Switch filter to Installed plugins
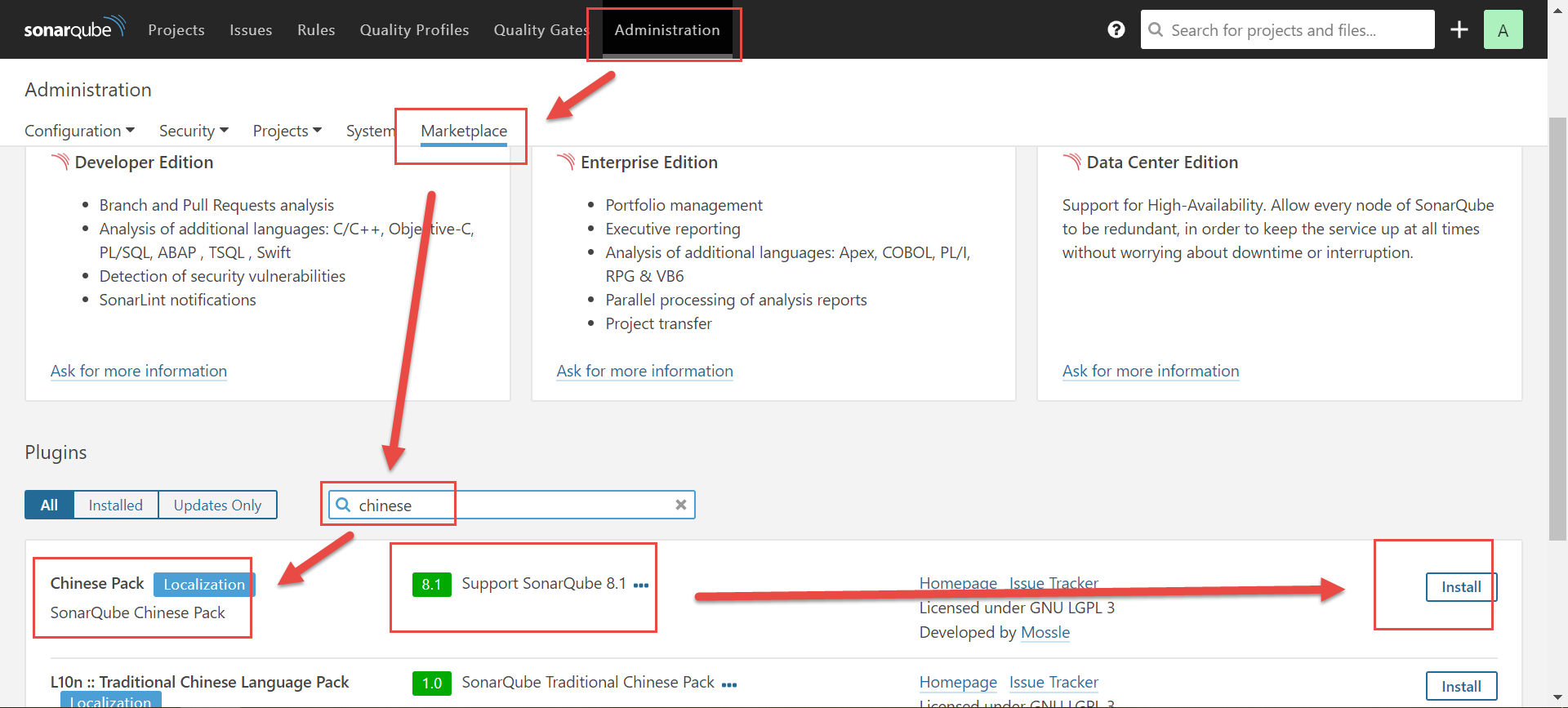 coord(115,505)
